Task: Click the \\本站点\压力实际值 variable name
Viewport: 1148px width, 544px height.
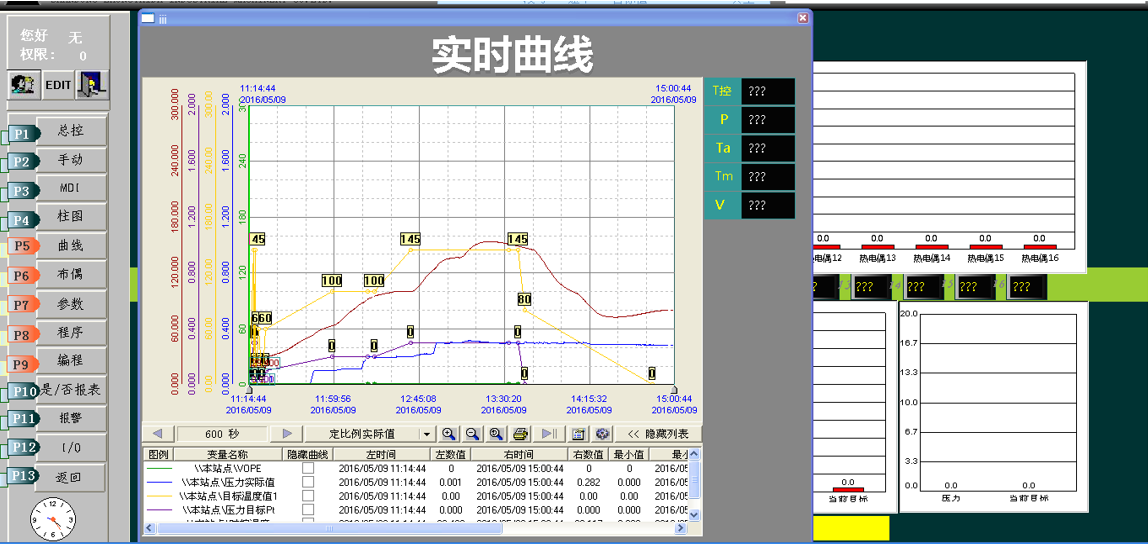Action: click(228, 482)
